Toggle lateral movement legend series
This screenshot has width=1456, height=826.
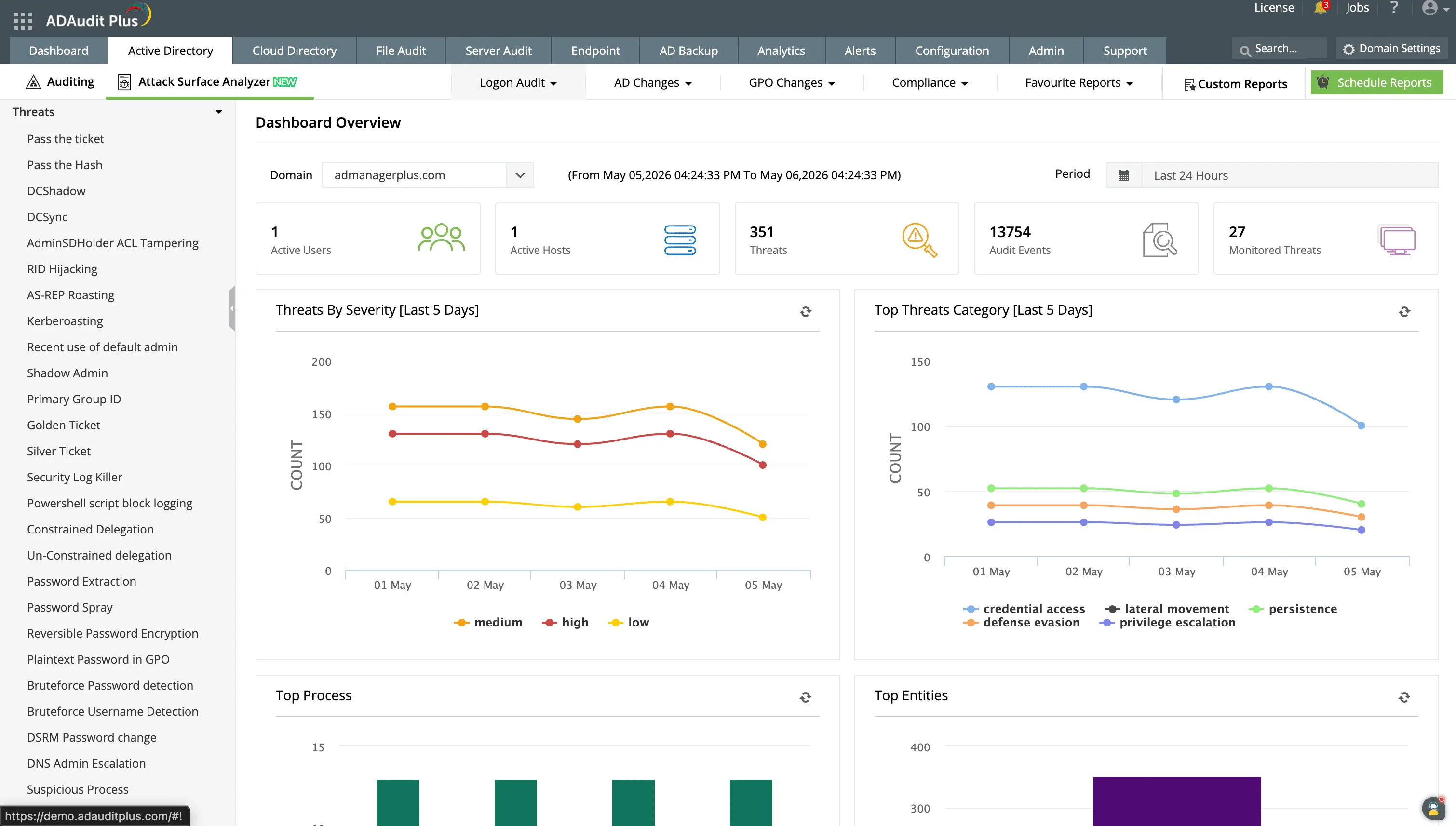1167,609
